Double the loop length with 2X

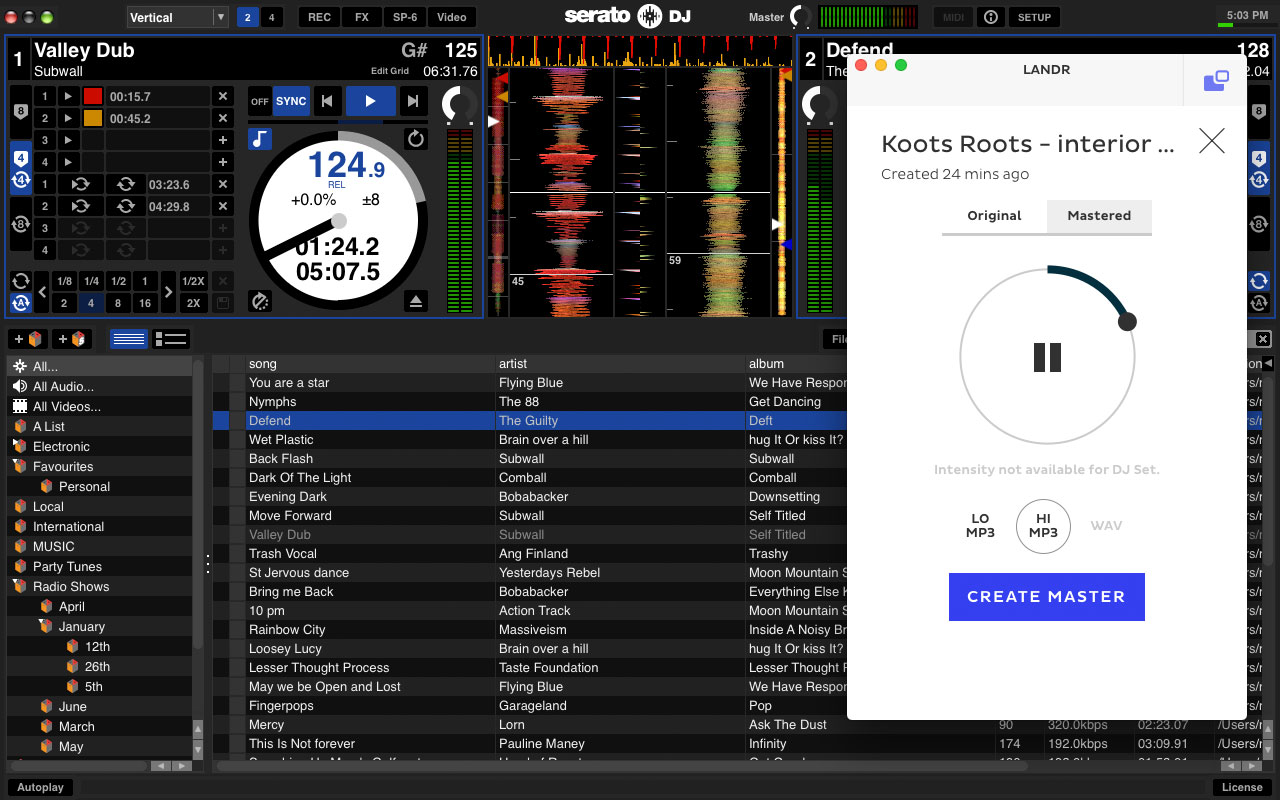tap(194, 303)
